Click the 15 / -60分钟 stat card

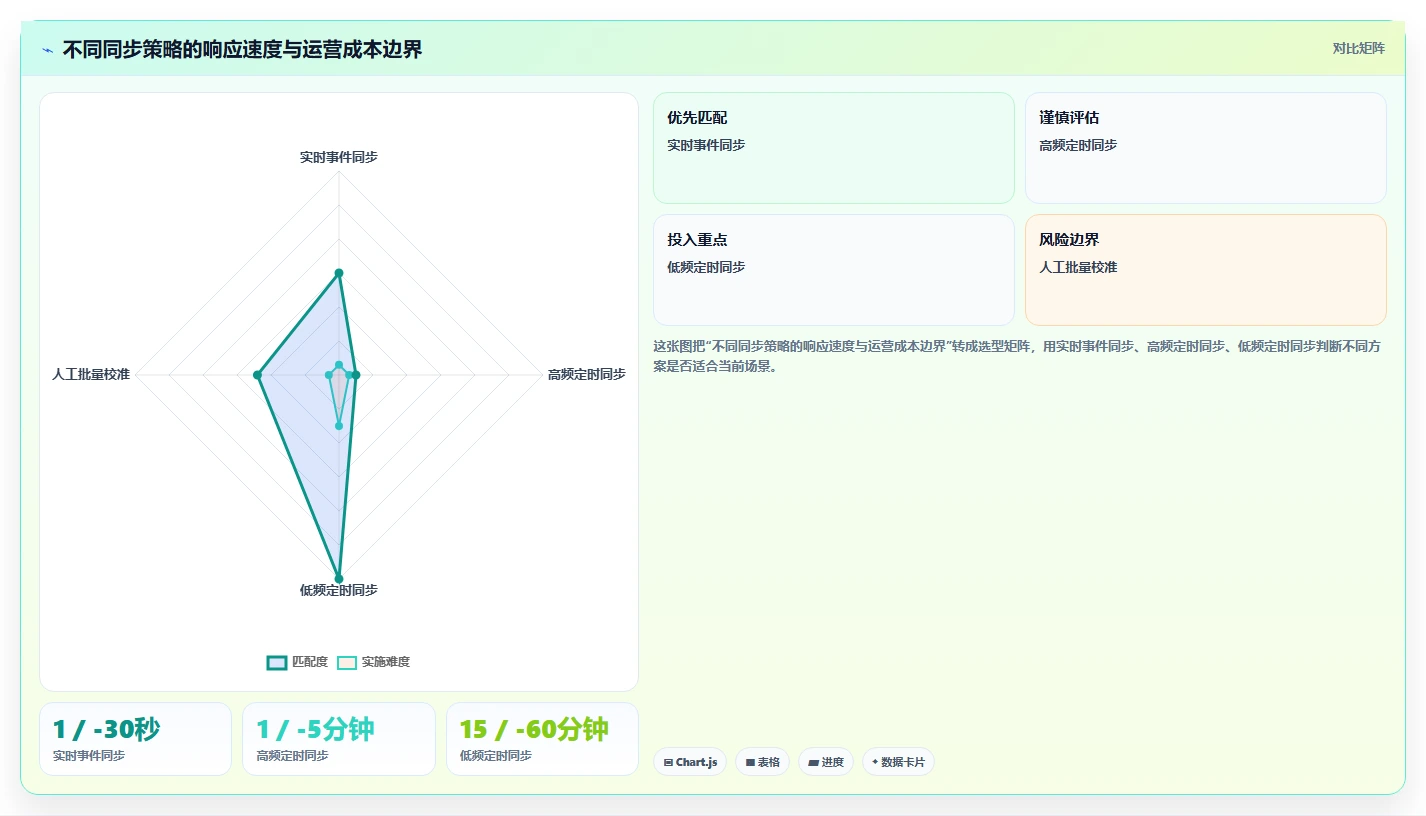(542, 739)
